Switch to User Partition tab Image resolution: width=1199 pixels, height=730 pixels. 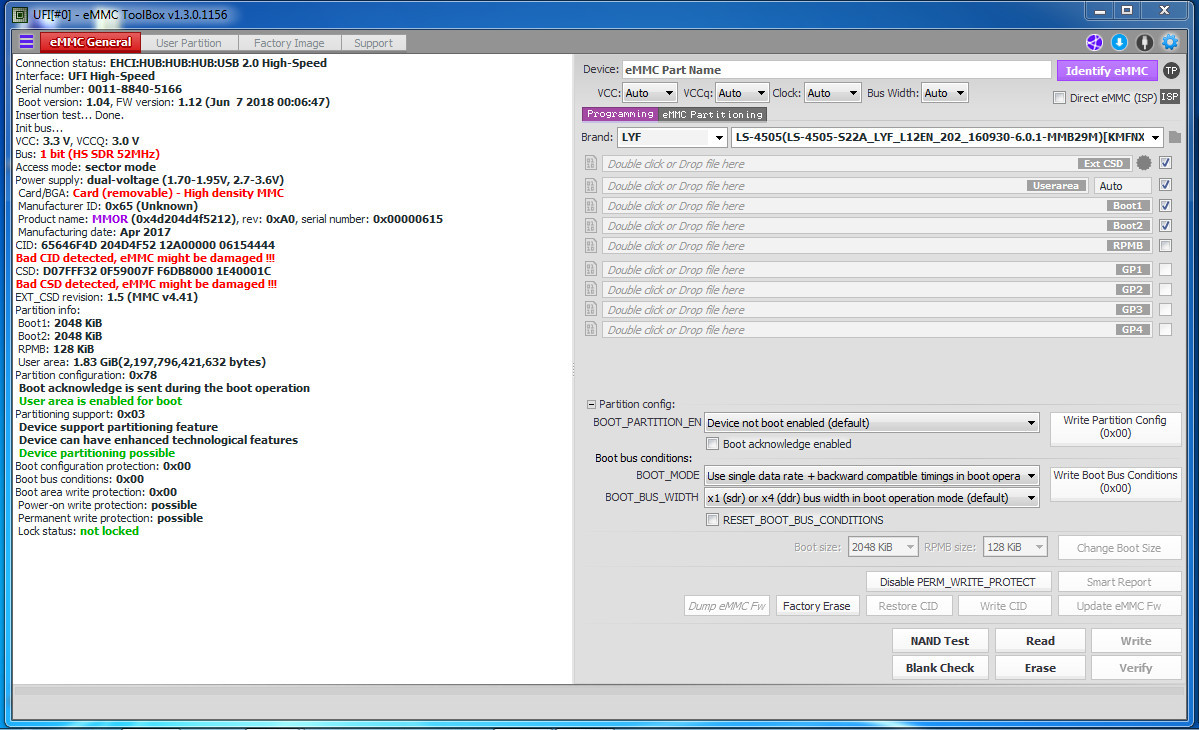point(189,43)
